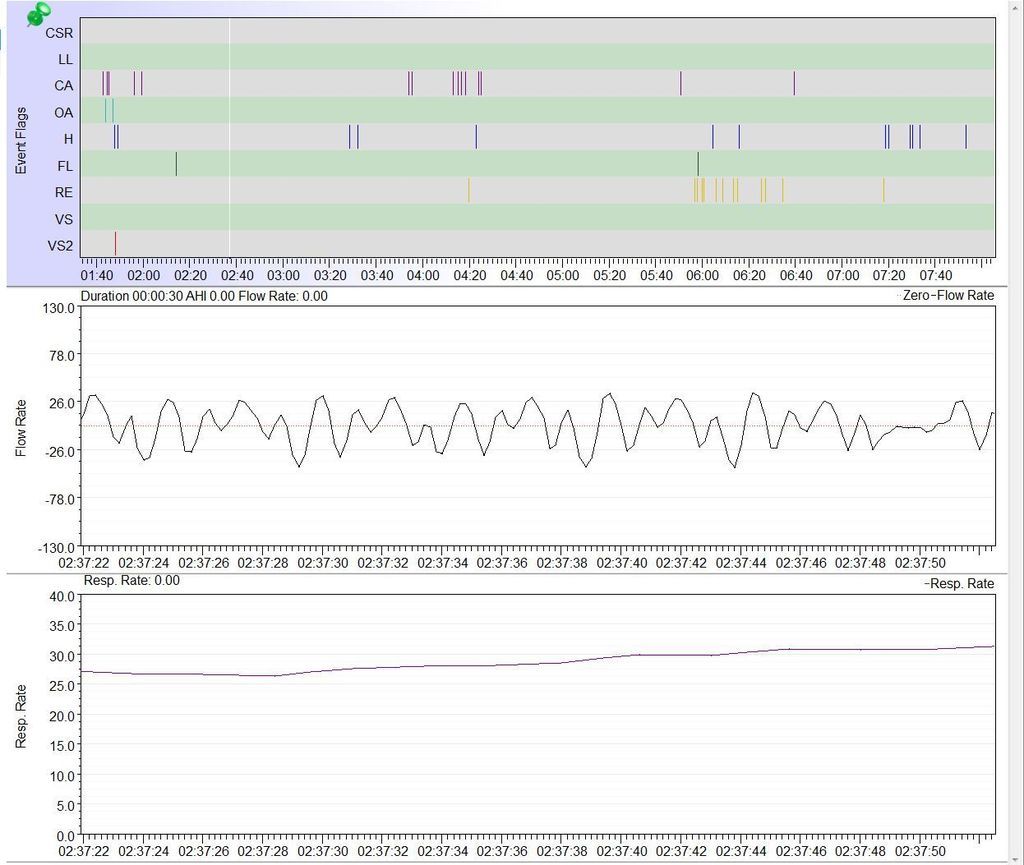Click 02:37:50 on the Flow Rate time axis
Screen dimensions: 1024x865
tap(920, 563)
